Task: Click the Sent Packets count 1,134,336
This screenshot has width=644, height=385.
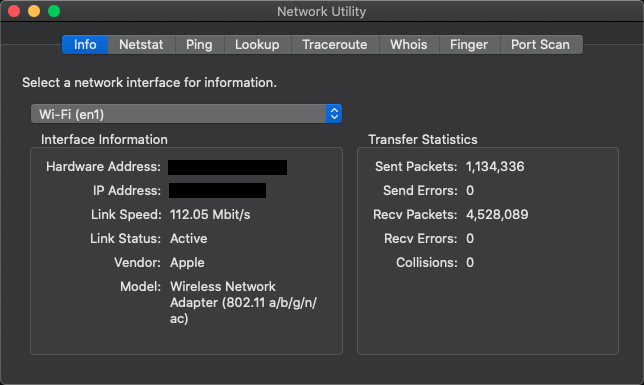Action: [495, 166]
